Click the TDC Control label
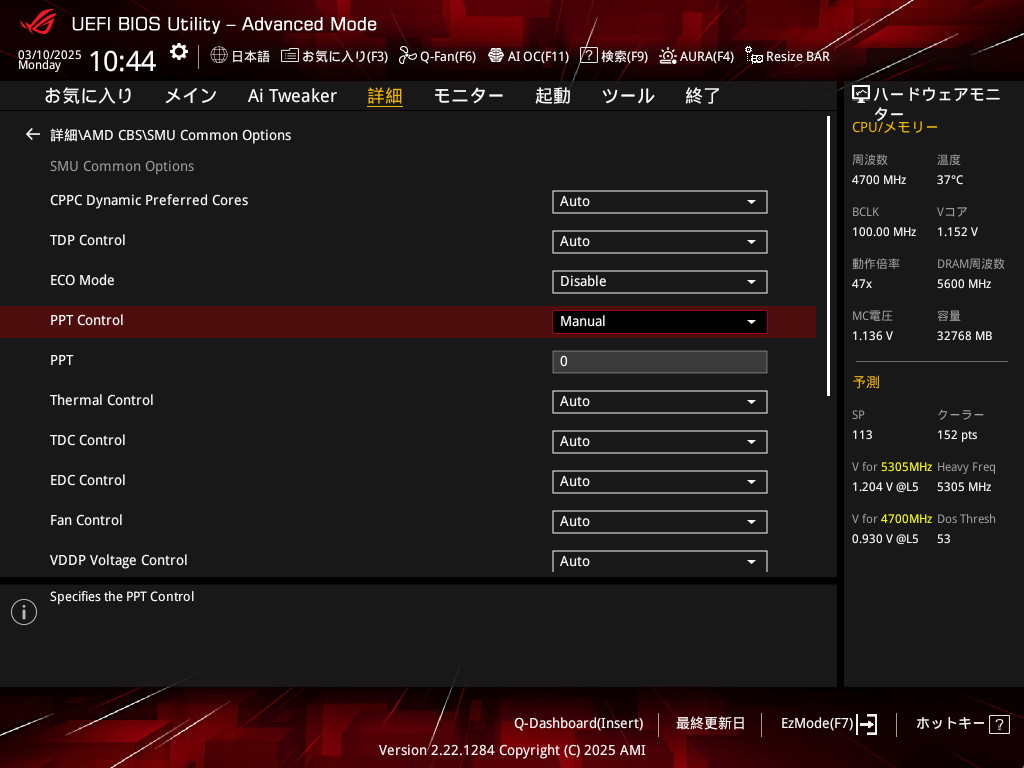1024x768 pixels. tap(88, 440)
